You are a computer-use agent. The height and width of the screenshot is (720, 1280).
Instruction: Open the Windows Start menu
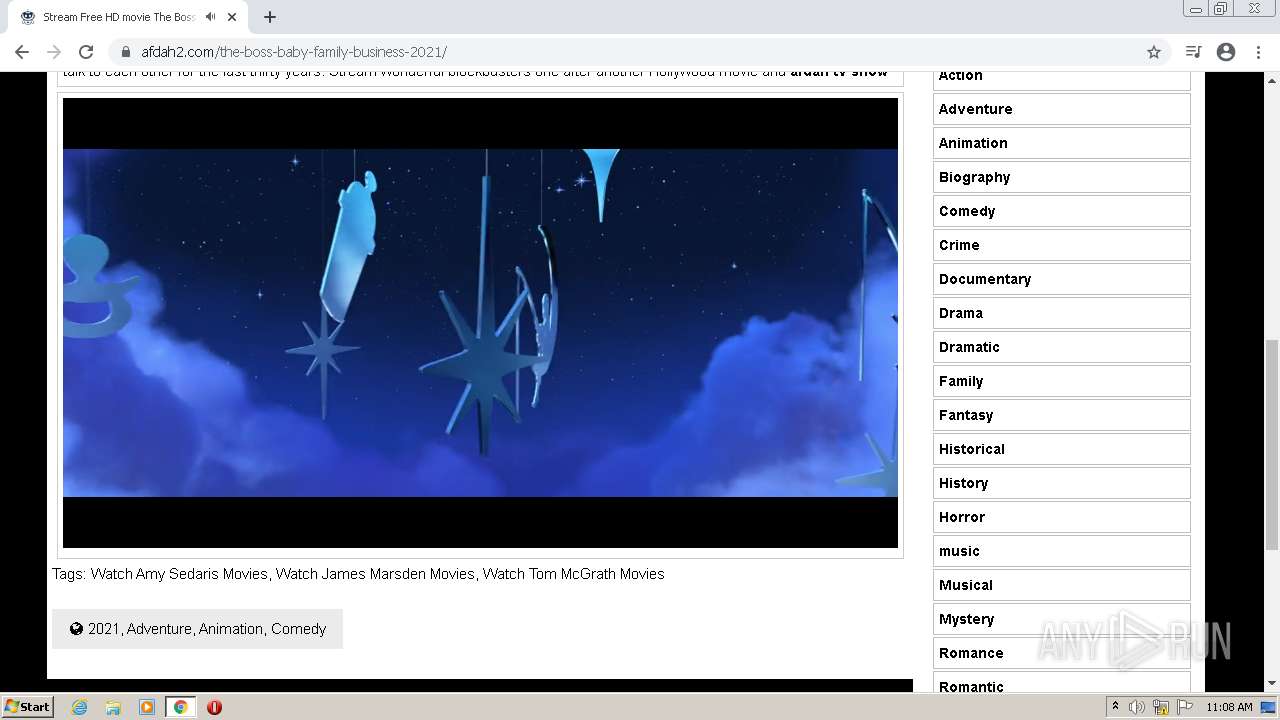pos(27,707)
